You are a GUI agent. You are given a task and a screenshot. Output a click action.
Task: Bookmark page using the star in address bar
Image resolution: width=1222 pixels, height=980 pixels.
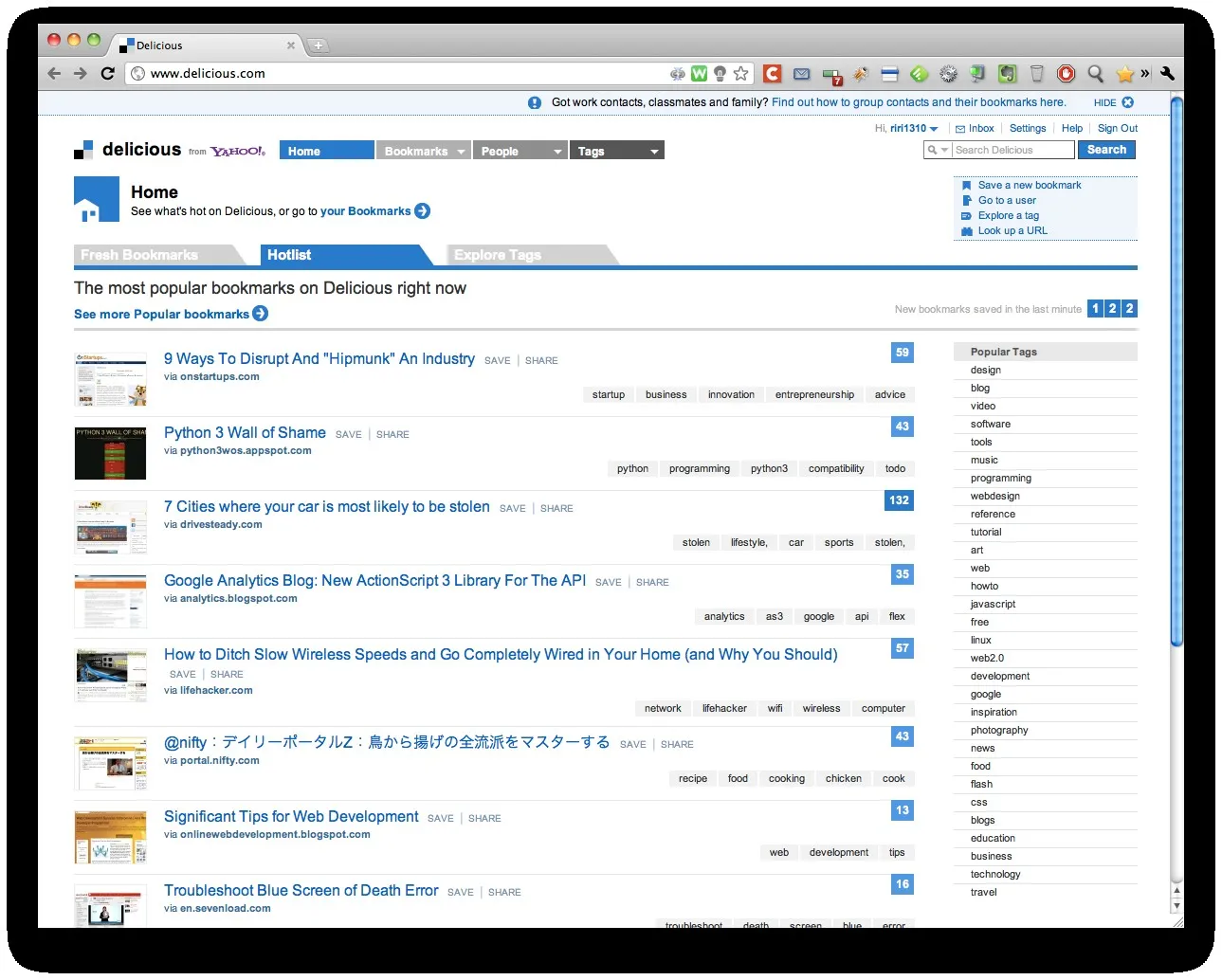click(740, 73)
